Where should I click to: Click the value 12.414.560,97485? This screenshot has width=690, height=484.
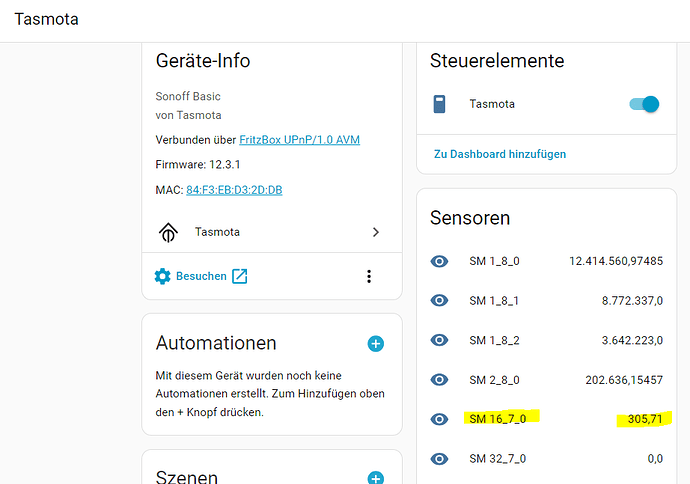pos(616,261)
